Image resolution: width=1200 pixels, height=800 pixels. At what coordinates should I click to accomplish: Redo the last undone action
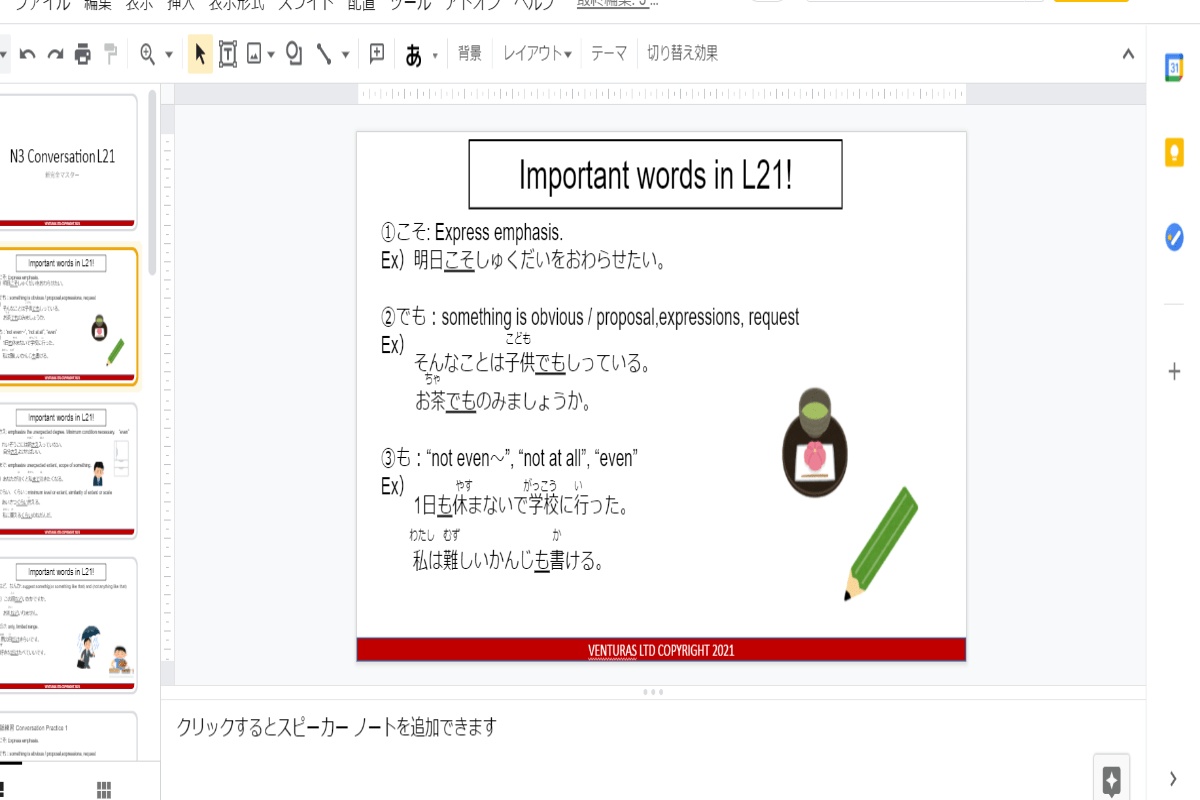[55, 54]
